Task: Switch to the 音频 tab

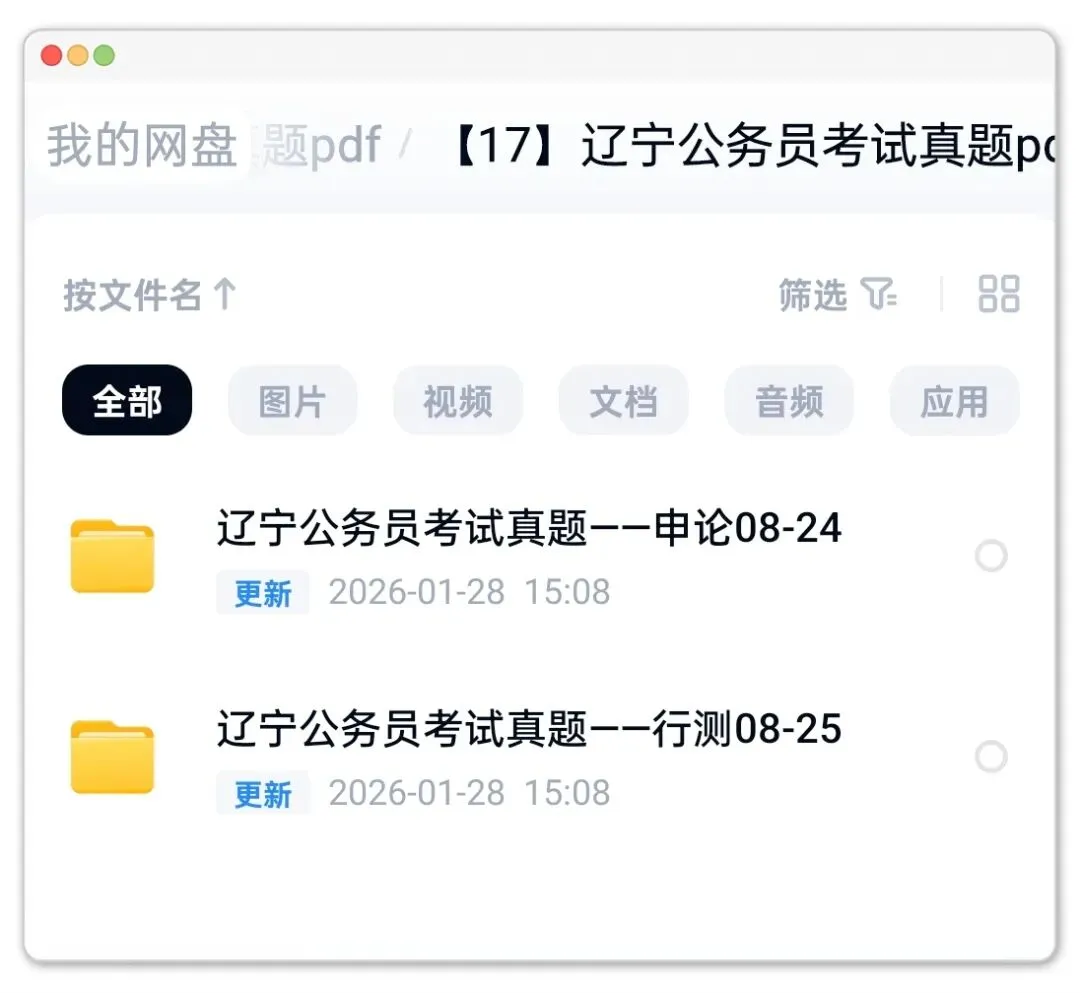Action: tap(789, 400)
